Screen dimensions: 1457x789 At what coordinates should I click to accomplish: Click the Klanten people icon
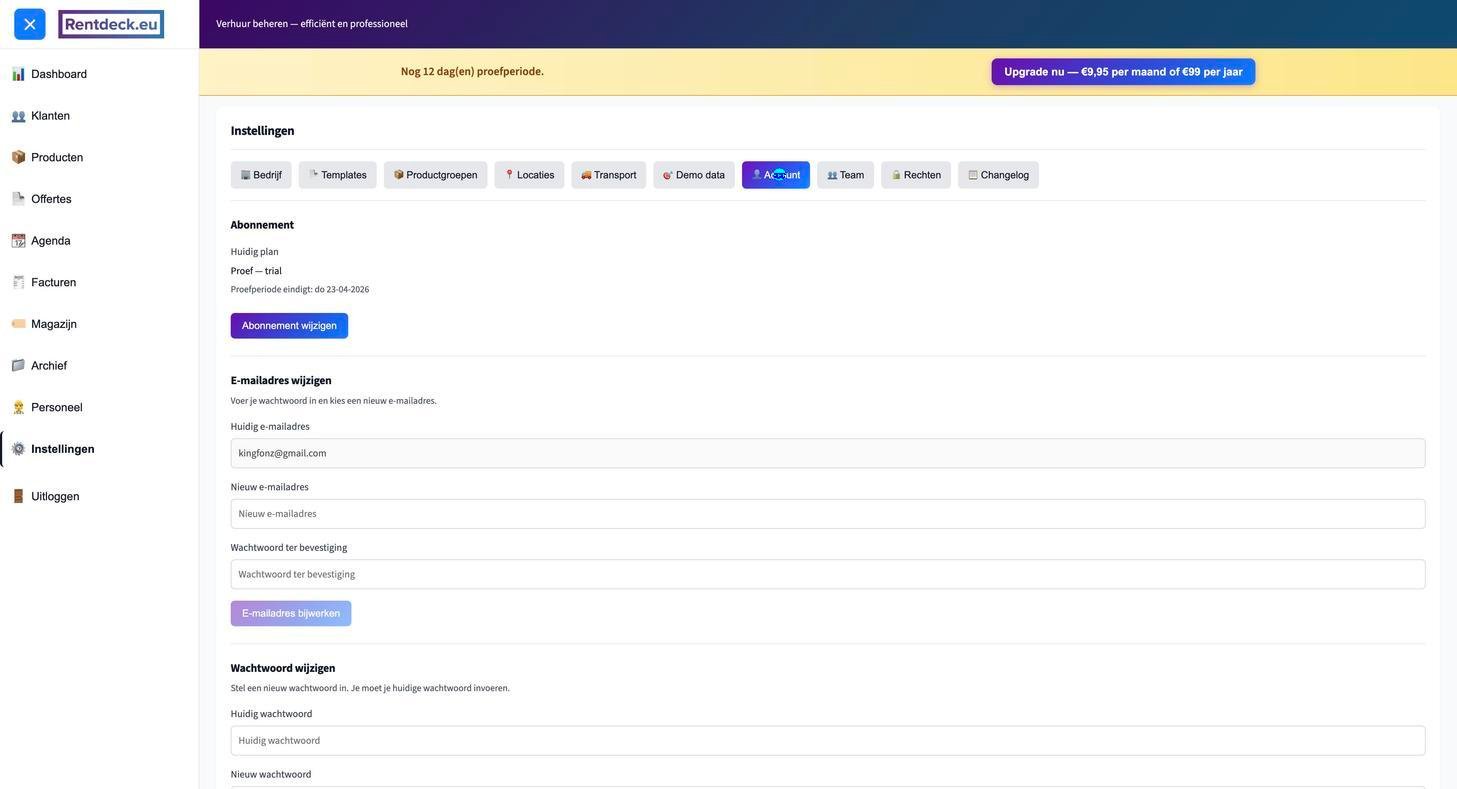tap(18, 116)
